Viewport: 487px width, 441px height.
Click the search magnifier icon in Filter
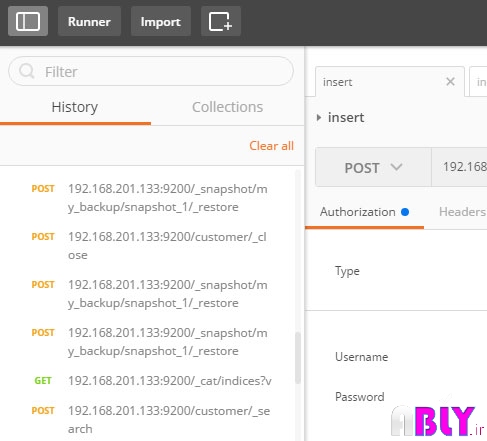point(27,71)
